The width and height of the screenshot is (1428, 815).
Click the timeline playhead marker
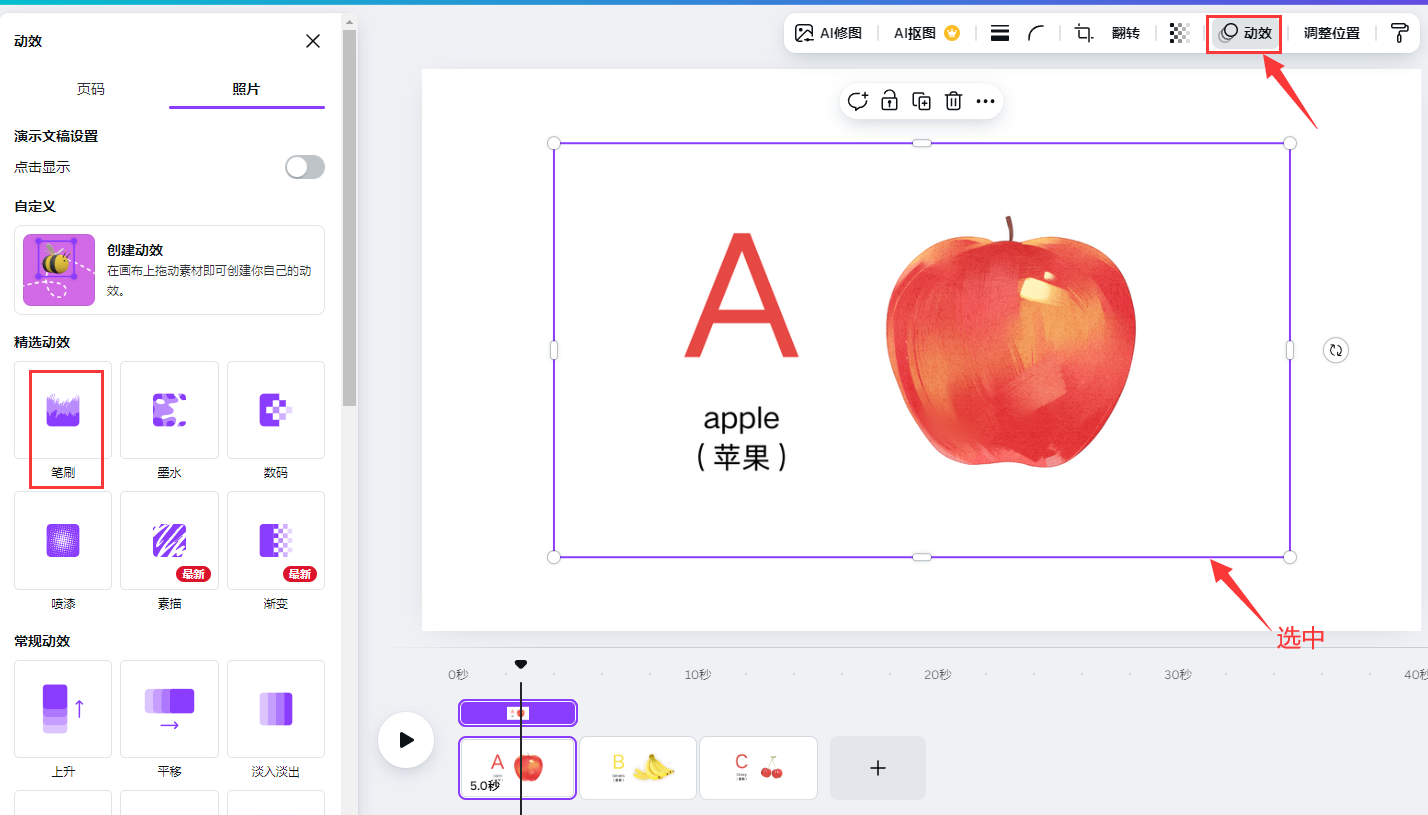click(x=520, y=664)
